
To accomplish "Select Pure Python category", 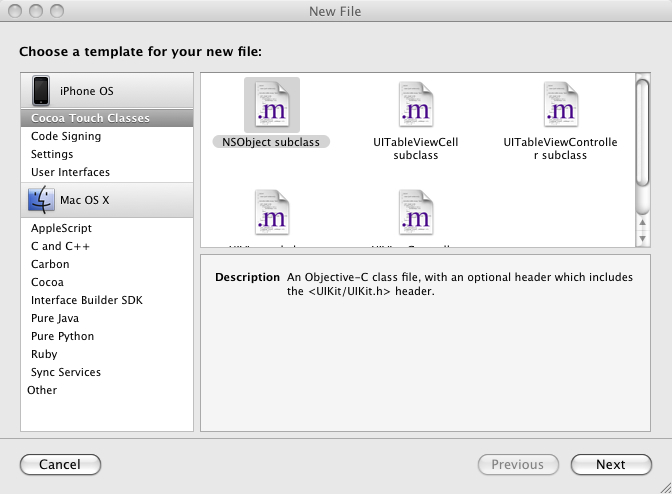I will (107, 336).
